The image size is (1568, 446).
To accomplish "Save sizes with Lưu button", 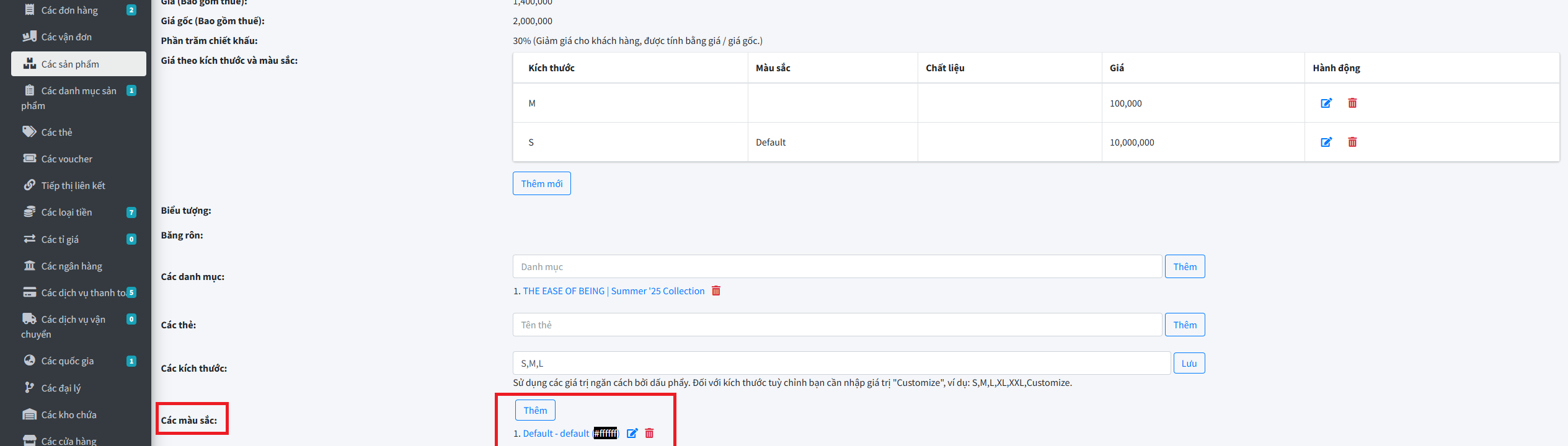I will coord(1189,364).
